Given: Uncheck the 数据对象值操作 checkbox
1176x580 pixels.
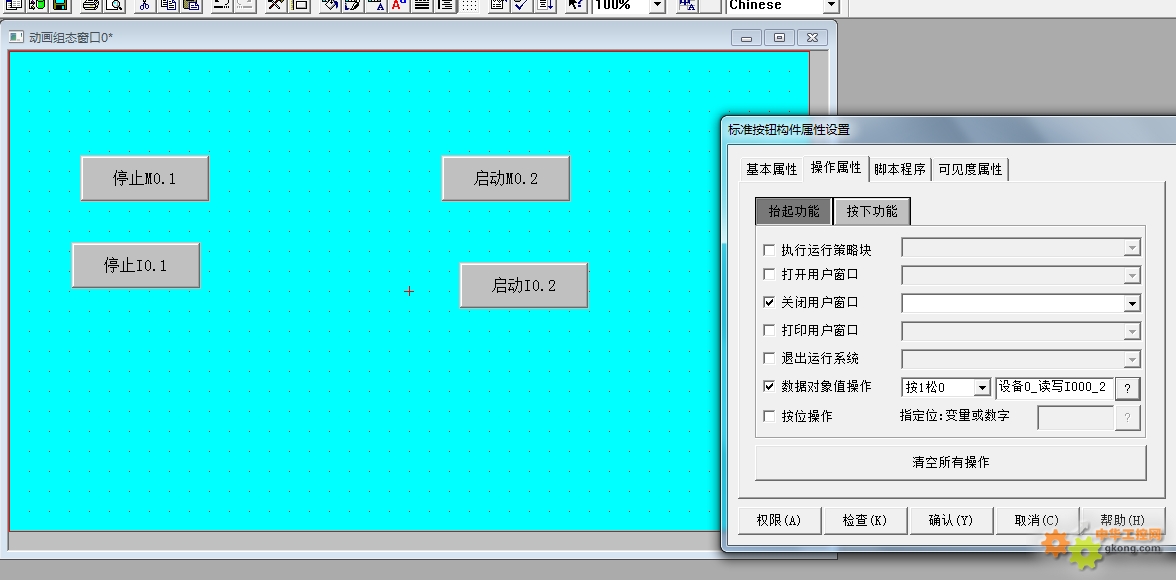Looking at the screenshot, I should pyautogui.click(x=769, y=386).
